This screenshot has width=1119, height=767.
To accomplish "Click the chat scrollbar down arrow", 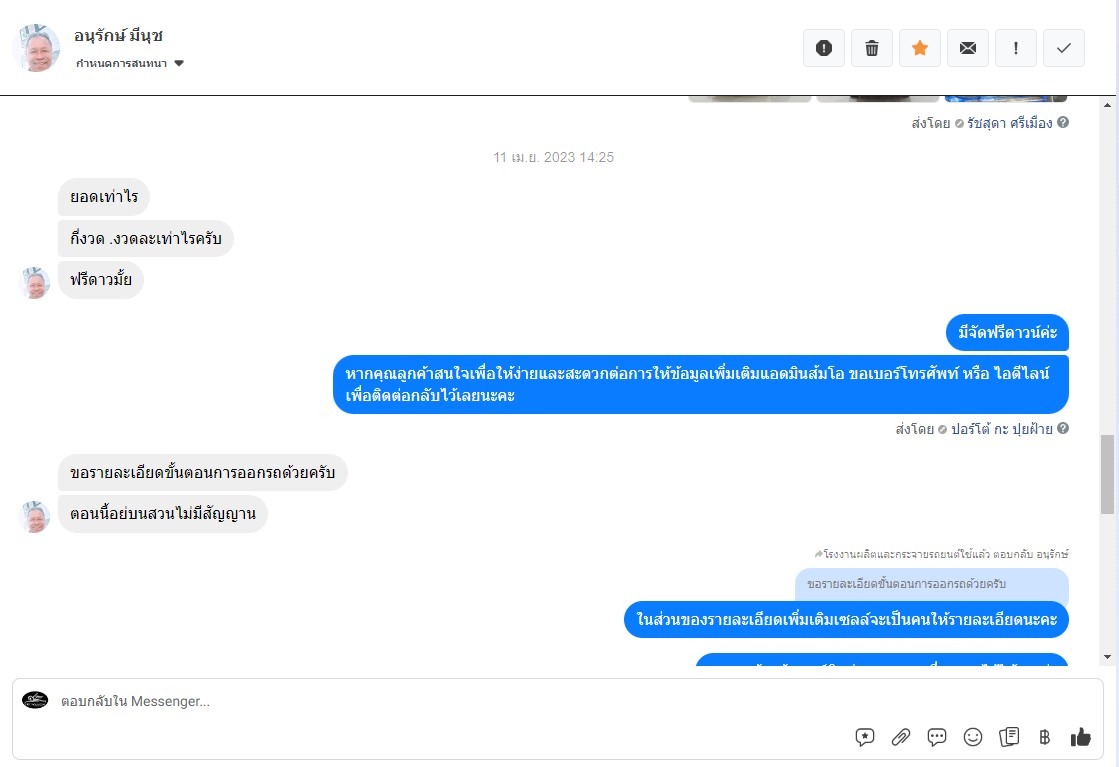I will [1107, 657].
